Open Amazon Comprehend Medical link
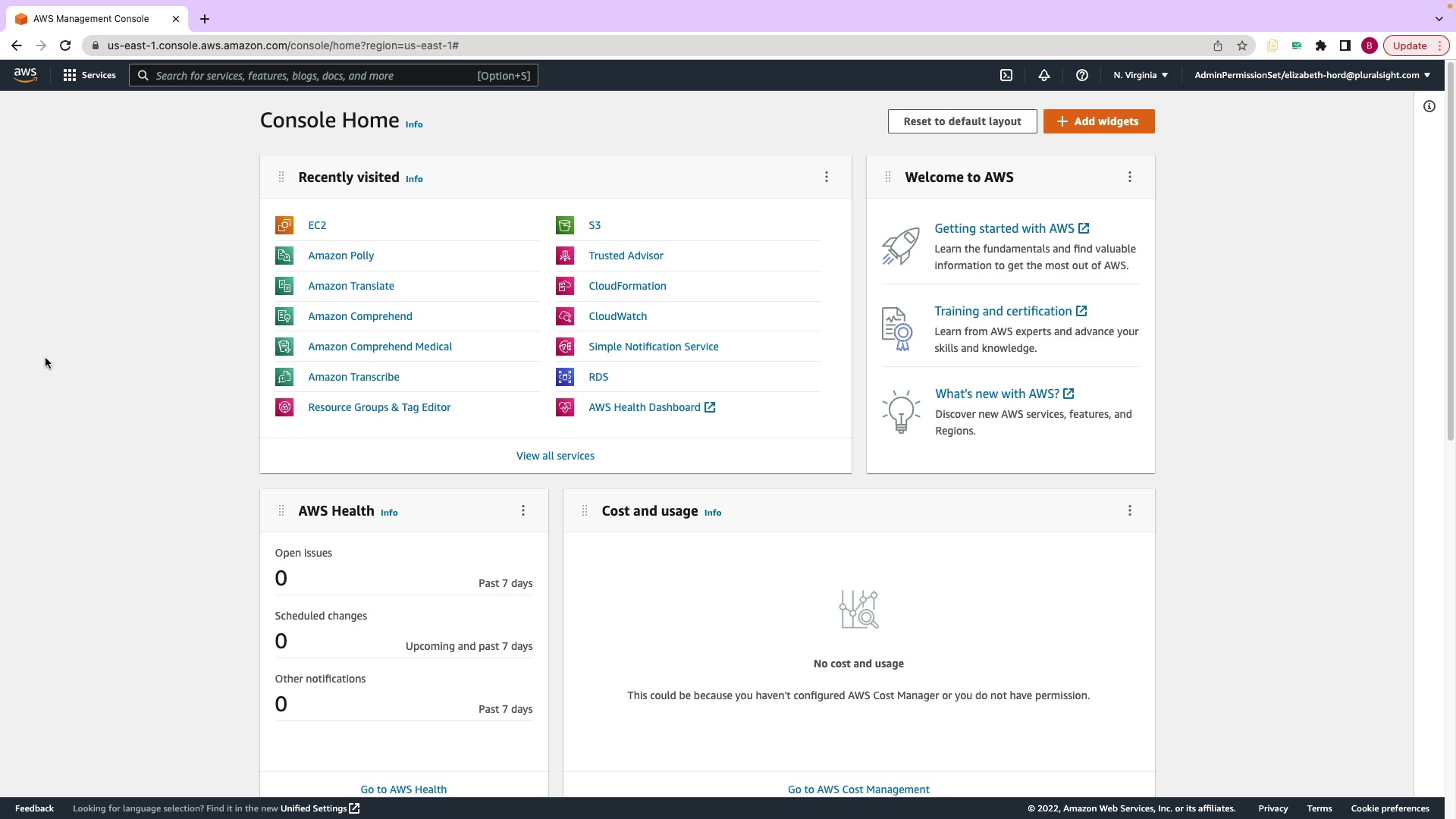Viewport: 1456px width, 819px height. (380, 347)
